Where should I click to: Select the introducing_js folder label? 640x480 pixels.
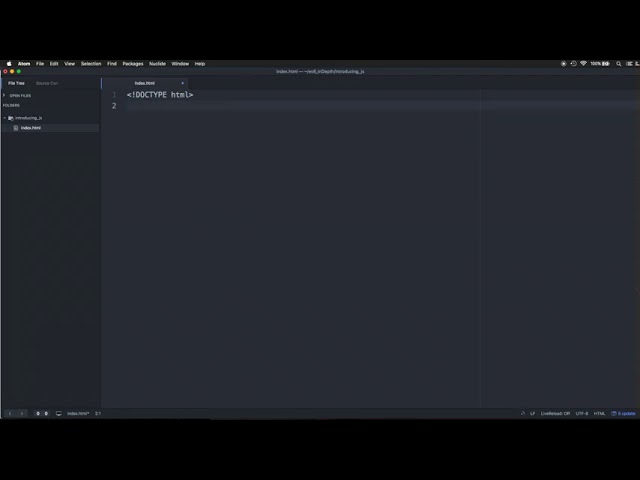coord(29,118)
